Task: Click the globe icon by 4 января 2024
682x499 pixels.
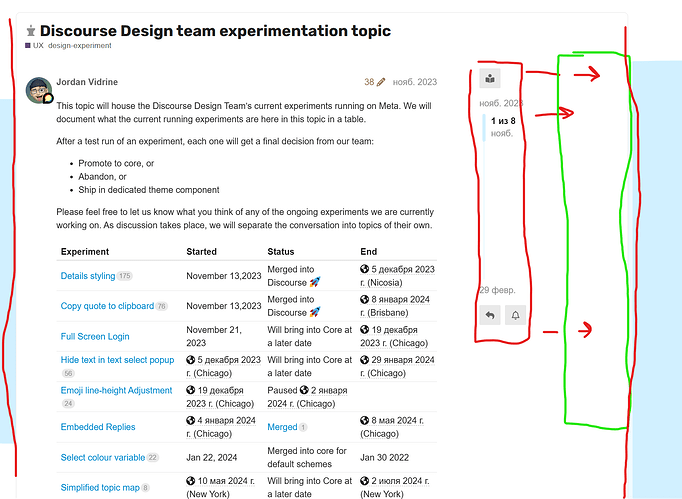Action: pyautogui.click(x=191, y=420)
